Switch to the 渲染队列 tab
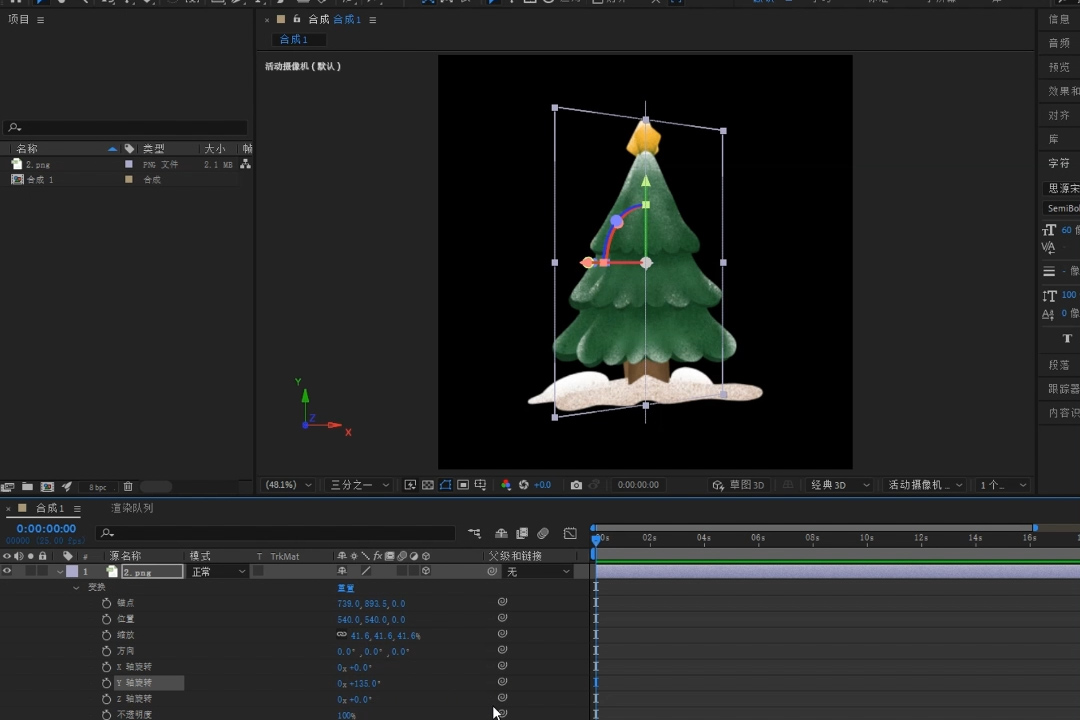The width and height of the screenshot is (1080, 720). pos(132,509)
